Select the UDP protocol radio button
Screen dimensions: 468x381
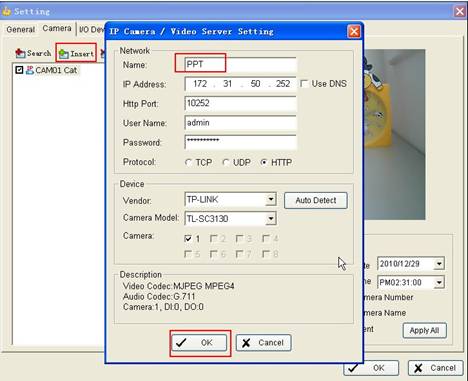(226, 163)
